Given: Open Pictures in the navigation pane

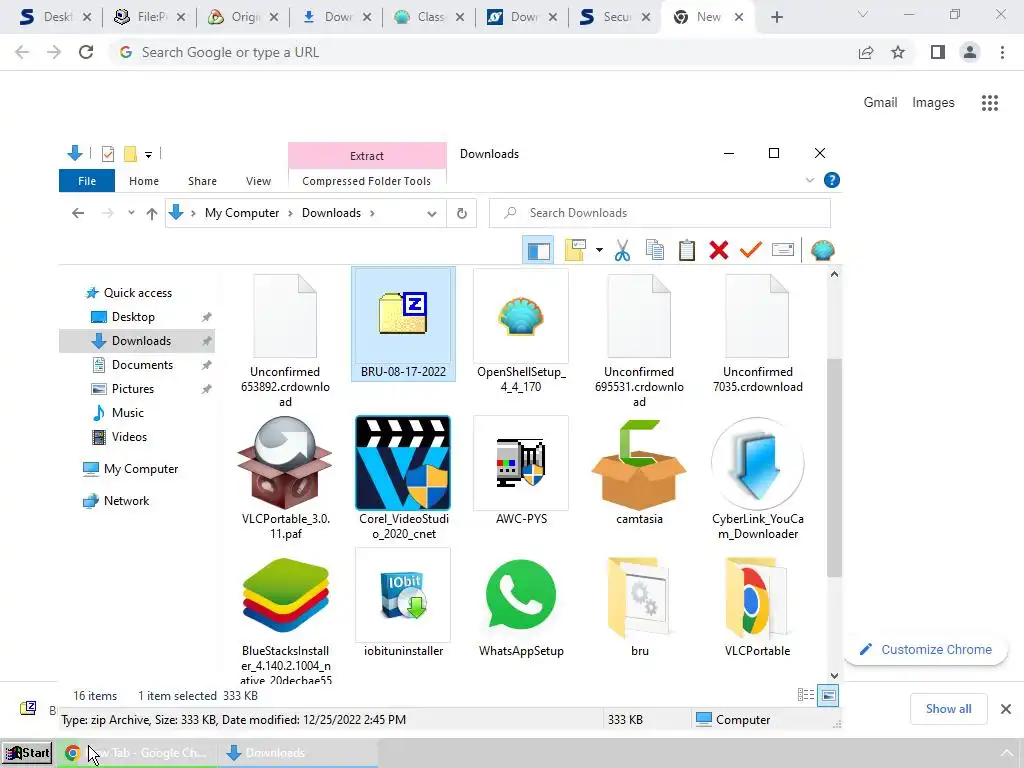Looking at the screenshot, I should [133, 389].
